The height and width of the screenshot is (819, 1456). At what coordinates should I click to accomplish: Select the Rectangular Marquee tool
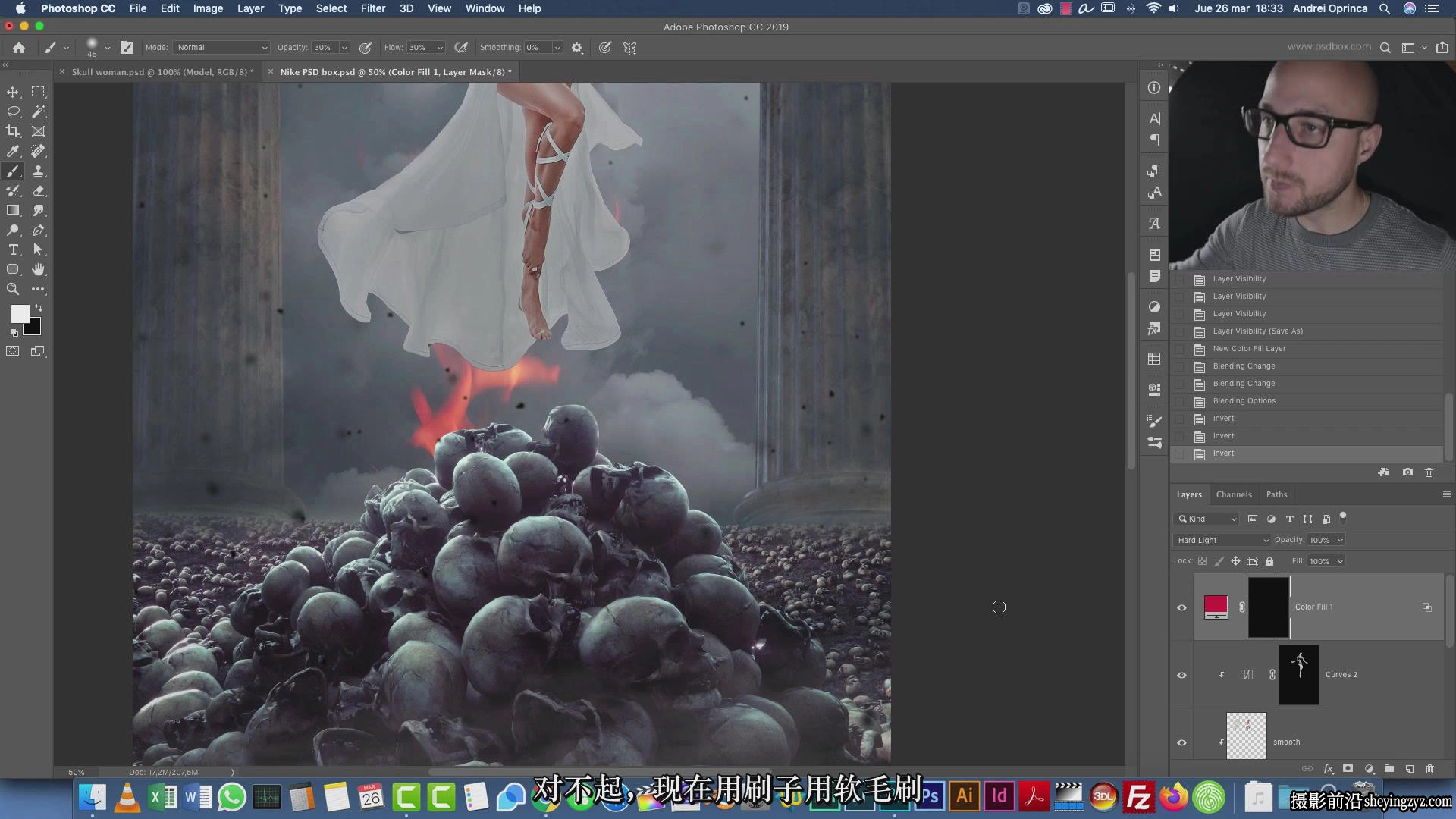[38, 92]
